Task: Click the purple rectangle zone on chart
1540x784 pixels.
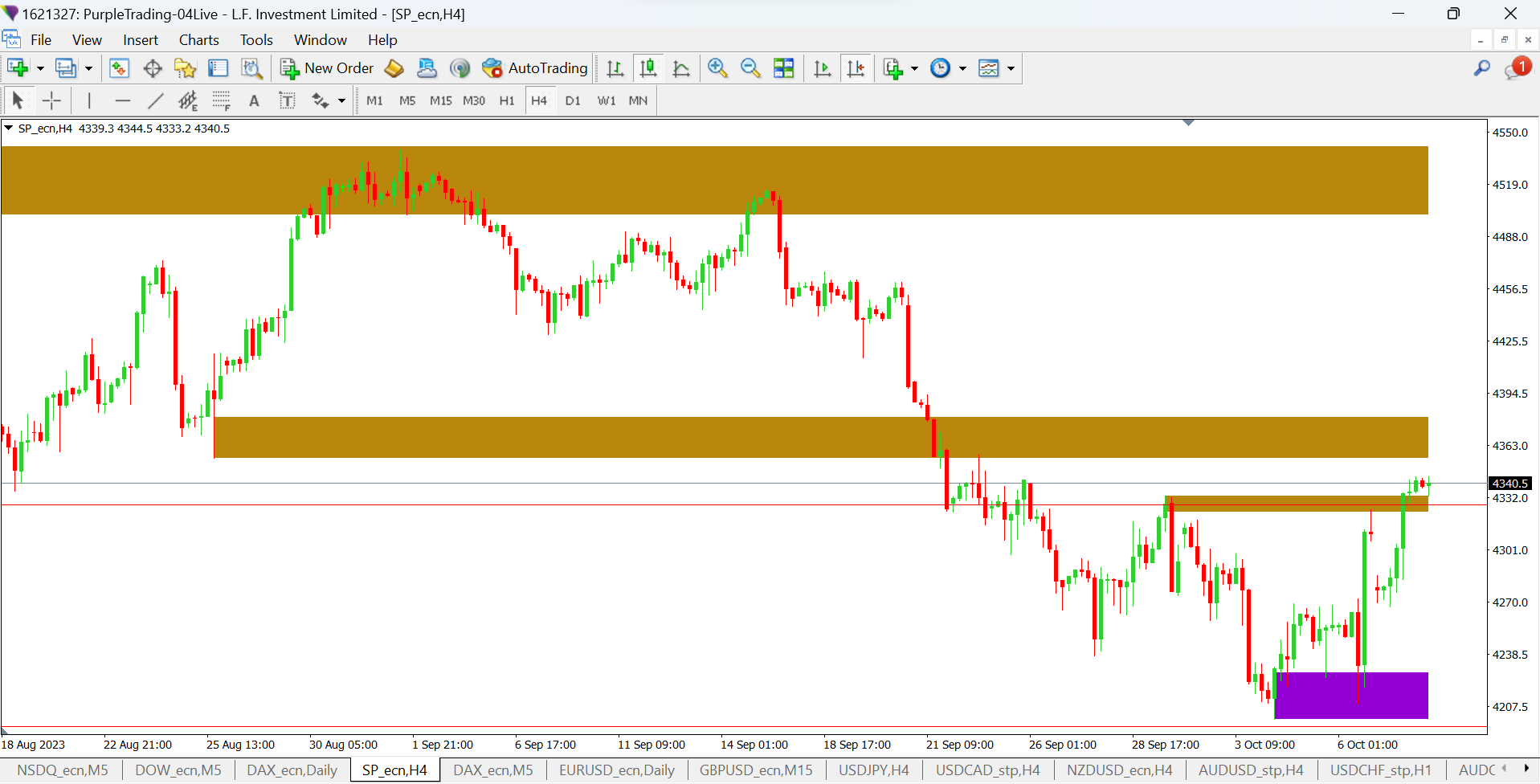Action: click(x=1351, y=696)
